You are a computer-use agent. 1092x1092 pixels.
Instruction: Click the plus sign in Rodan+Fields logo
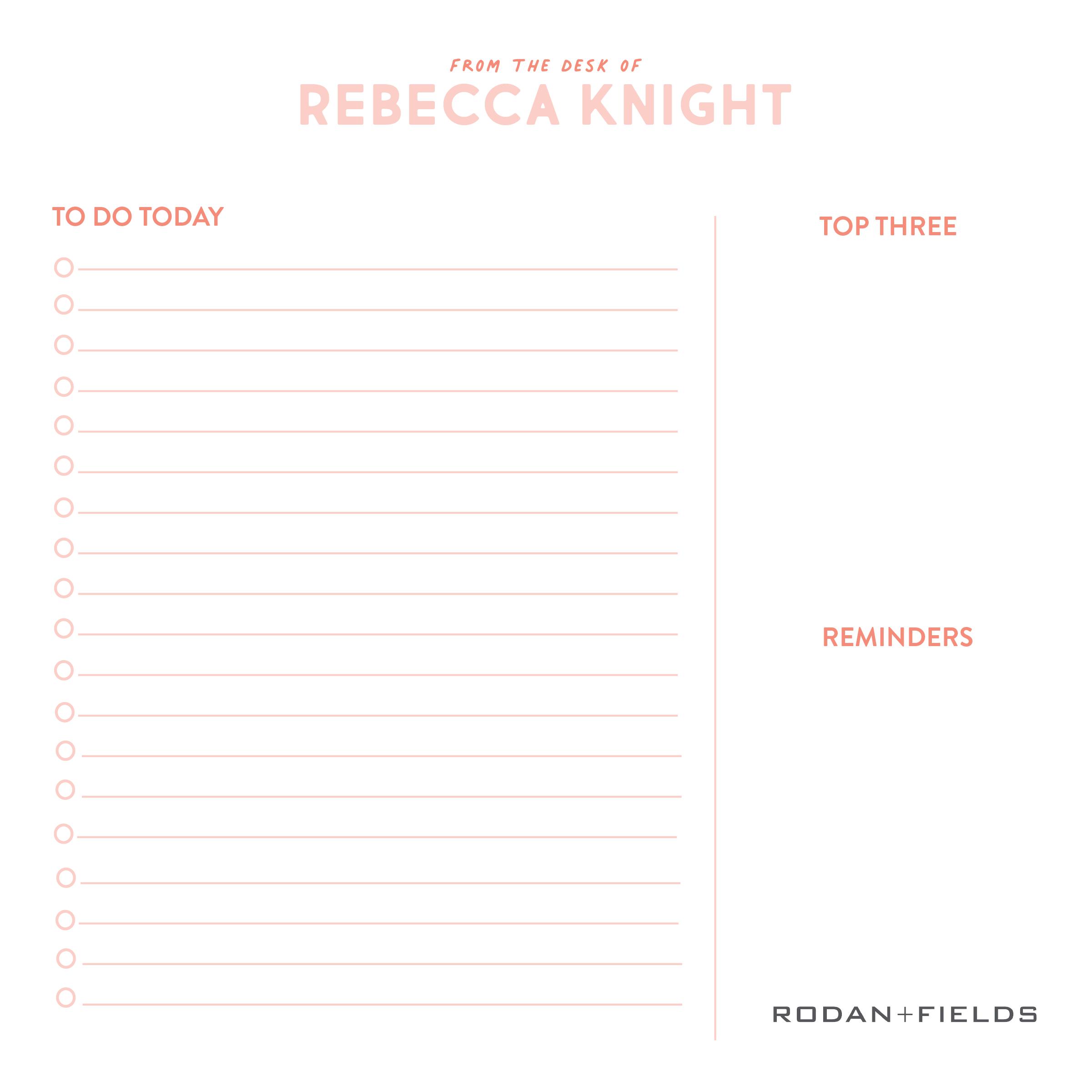pos(905,1015)
